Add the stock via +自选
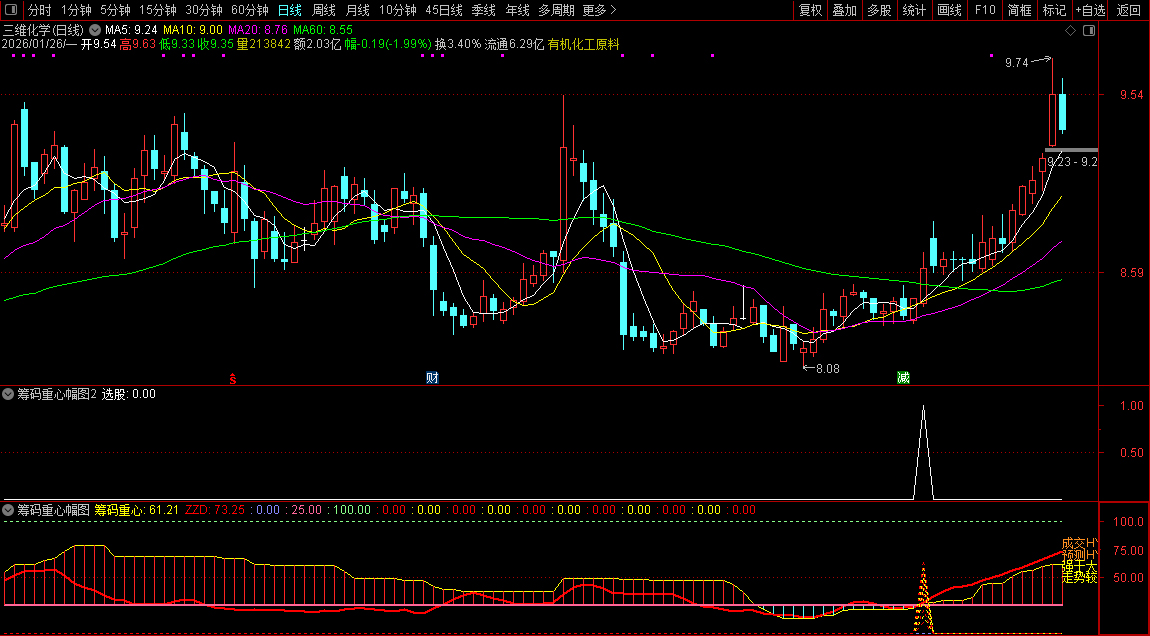The height and width of the screenshot is (636, 1150). (x=1090, y=10)
